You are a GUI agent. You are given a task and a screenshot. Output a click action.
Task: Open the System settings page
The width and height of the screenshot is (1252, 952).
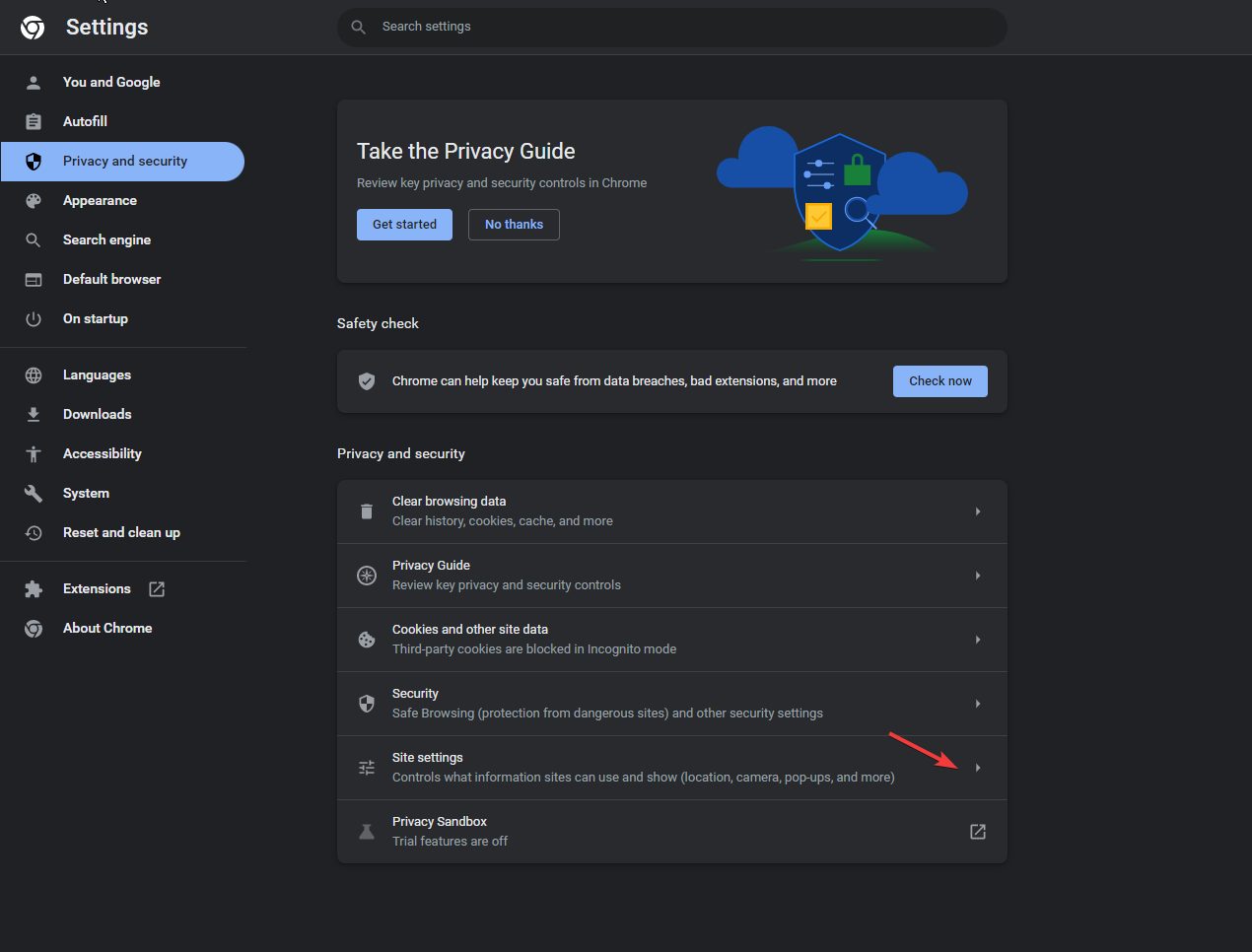tap(122, 494)
